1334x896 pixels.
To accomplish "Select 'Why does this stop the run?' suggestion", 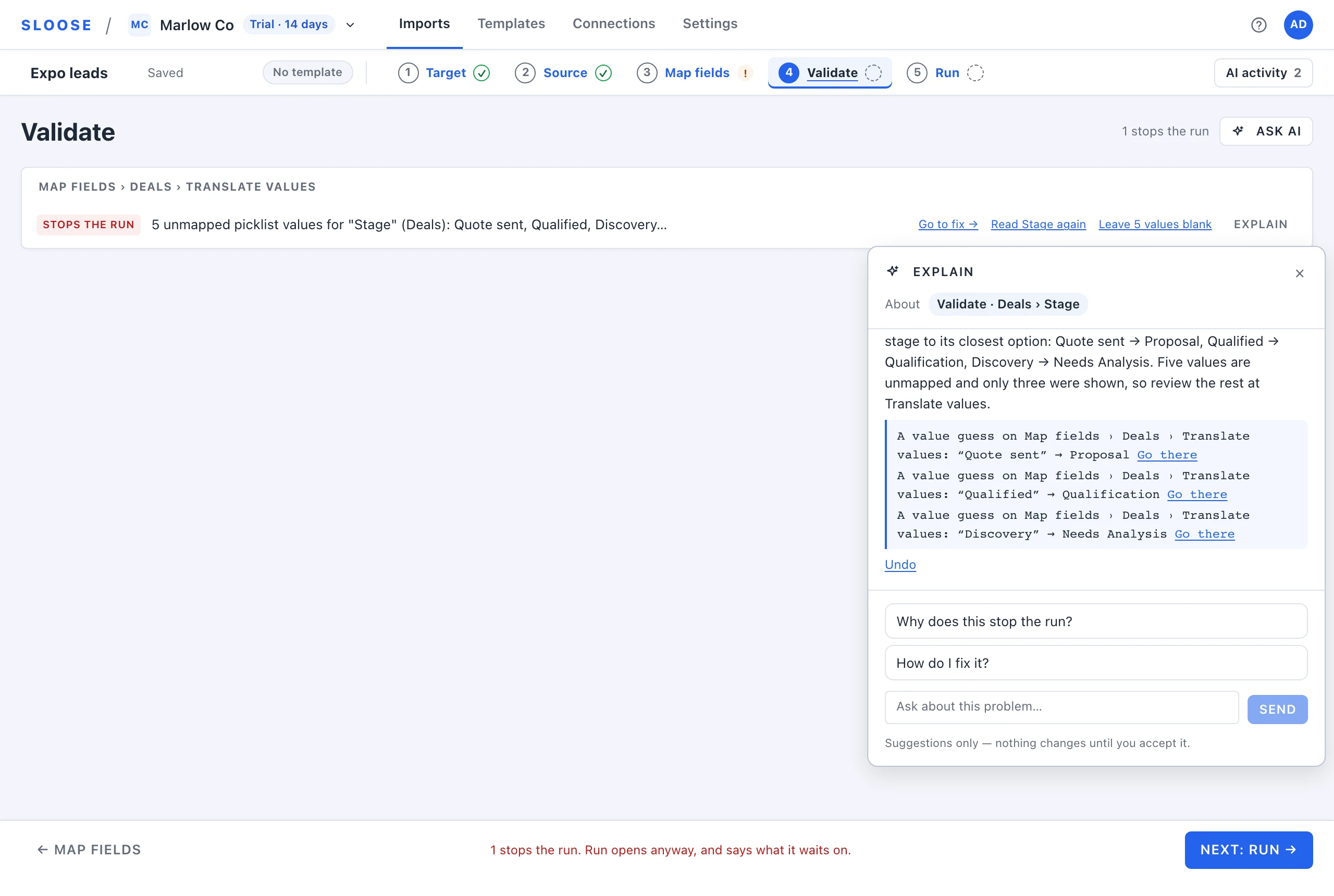I will pyautogui.click(x=1096, y=621).
